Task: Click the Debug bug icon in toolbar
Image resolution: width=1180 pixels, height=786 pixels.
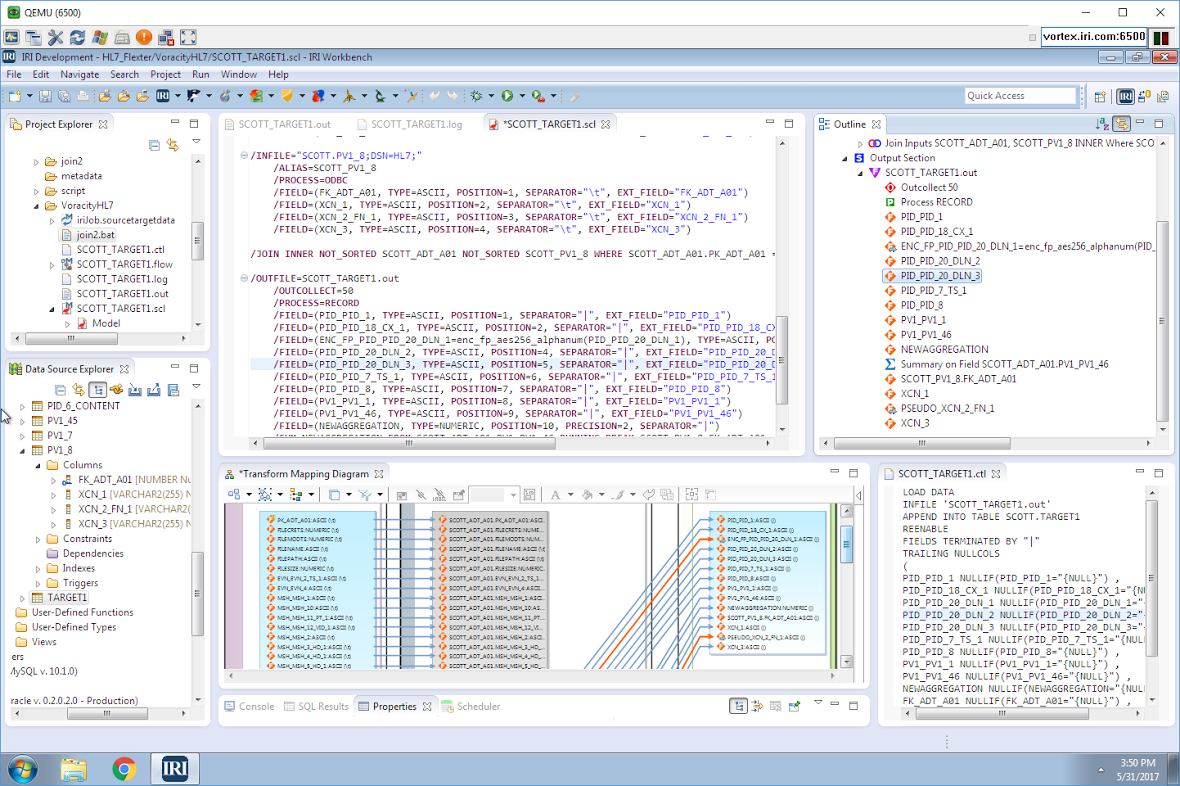Action: (476, 96)
